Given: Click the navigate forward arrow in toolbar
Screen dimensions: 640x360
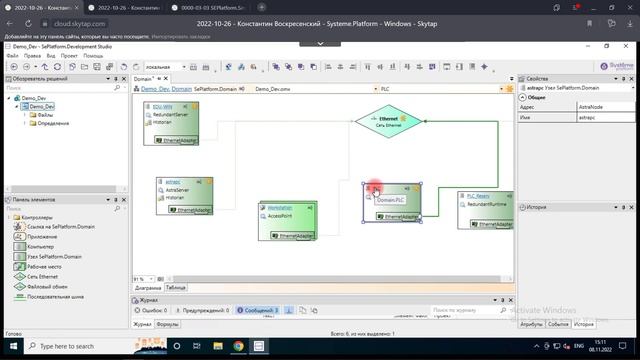Looking at the screenshot, I should tap(27, 67).
